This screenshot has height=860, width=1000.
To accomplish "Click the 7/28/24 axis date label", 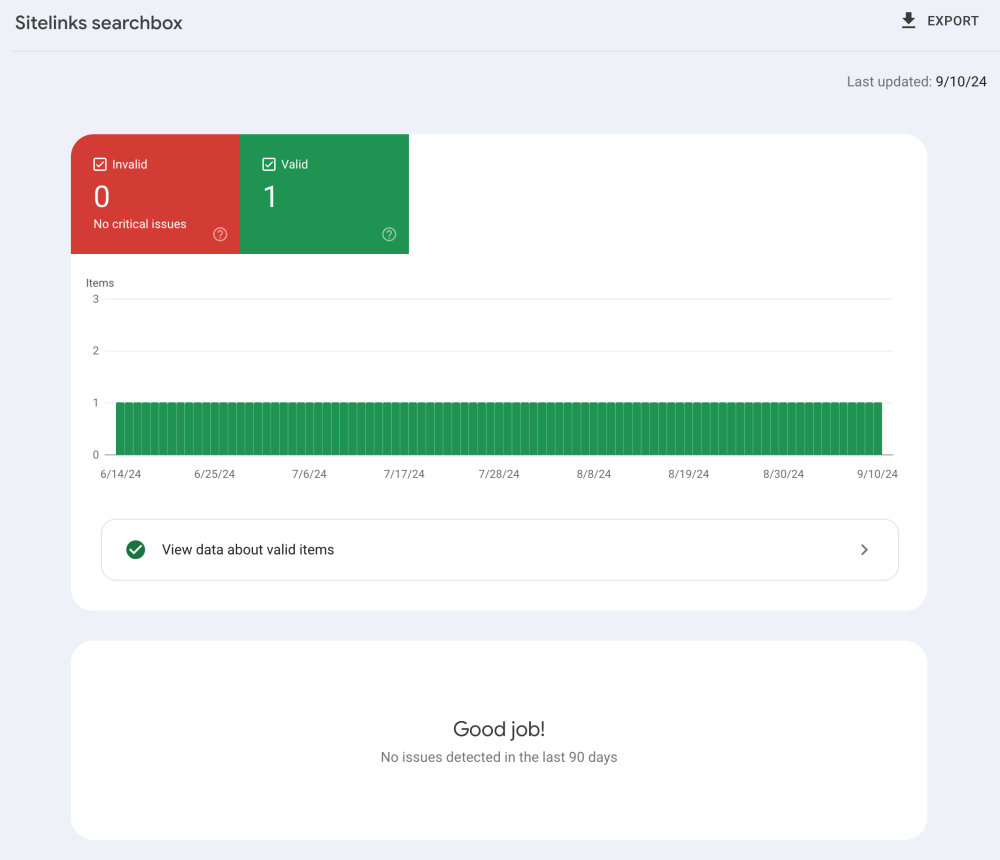I will pos(499,474).
